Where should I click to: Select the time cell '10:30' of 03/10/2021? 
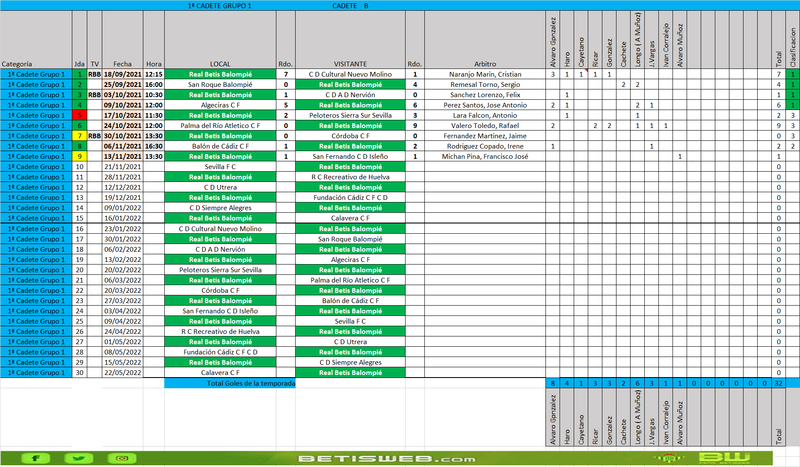(154, 94)
